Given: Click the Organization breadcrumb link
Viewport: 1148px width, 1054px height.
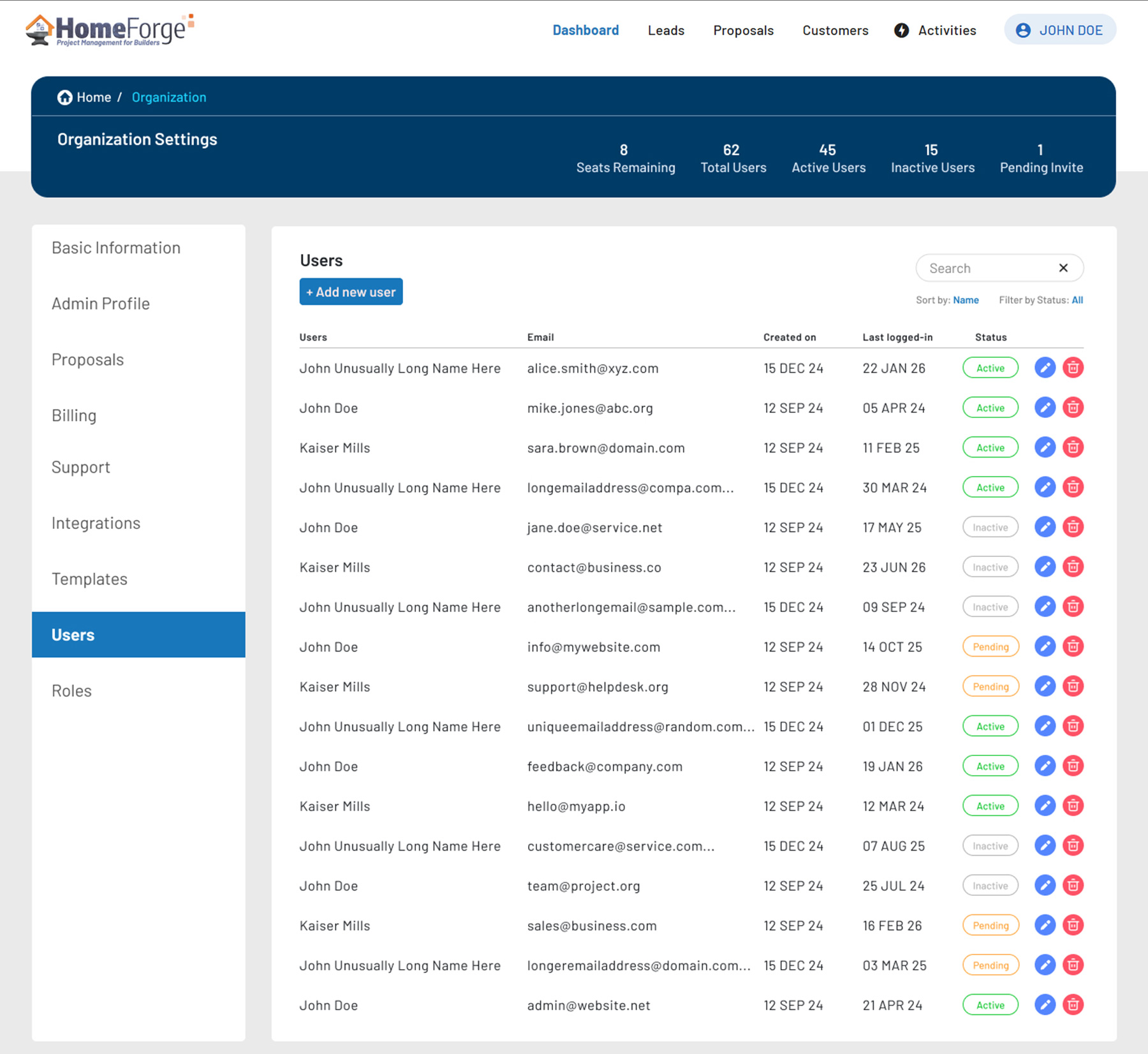Looking at the screenshot, I should [x=169, y=98].
